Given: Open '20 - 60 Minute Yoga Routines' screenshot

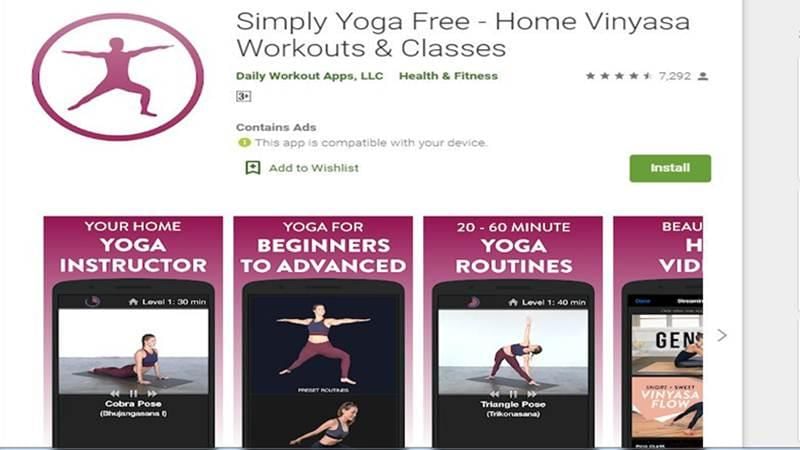Looking at the screenshot, I should pyautogui.click(x=513, y=332).
